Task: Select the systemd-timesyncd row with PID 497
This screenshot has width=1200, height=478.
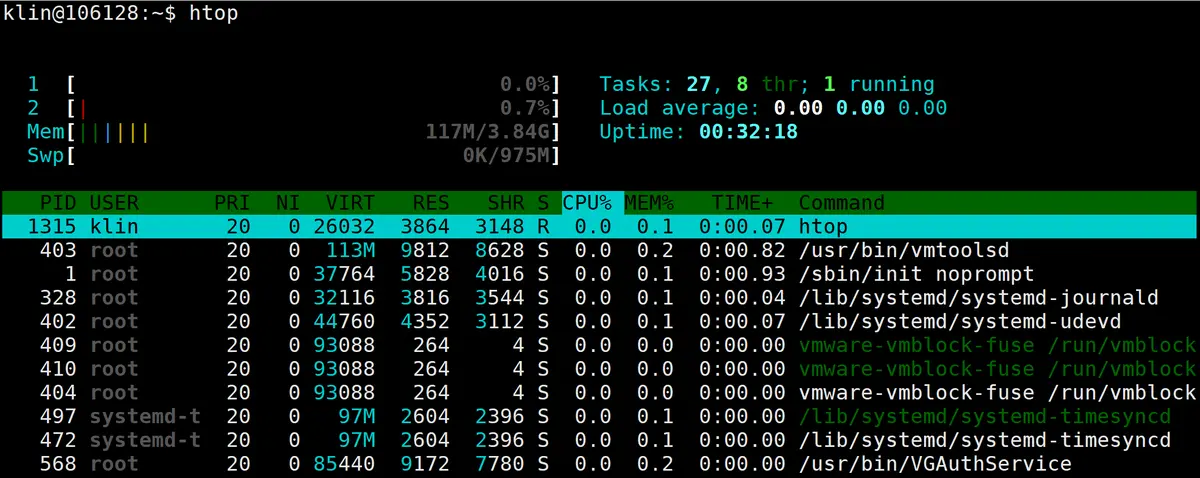Action: pos(599,417)
